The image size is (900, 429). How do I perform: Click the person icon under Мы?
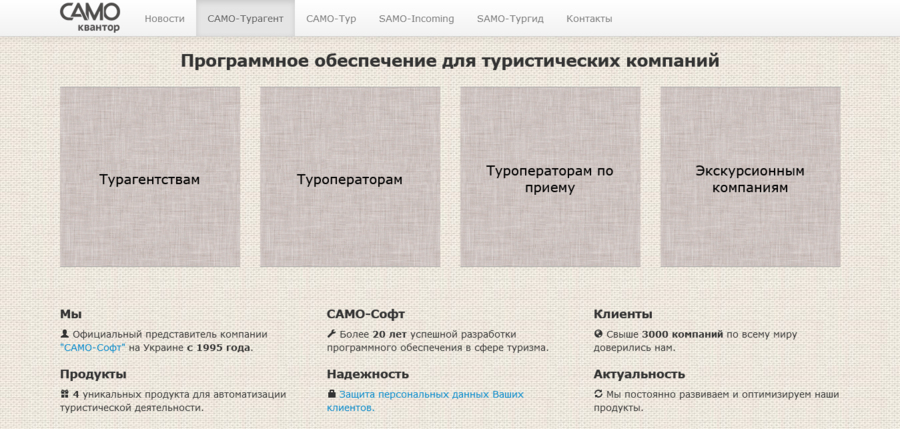[x=64, y=334]
